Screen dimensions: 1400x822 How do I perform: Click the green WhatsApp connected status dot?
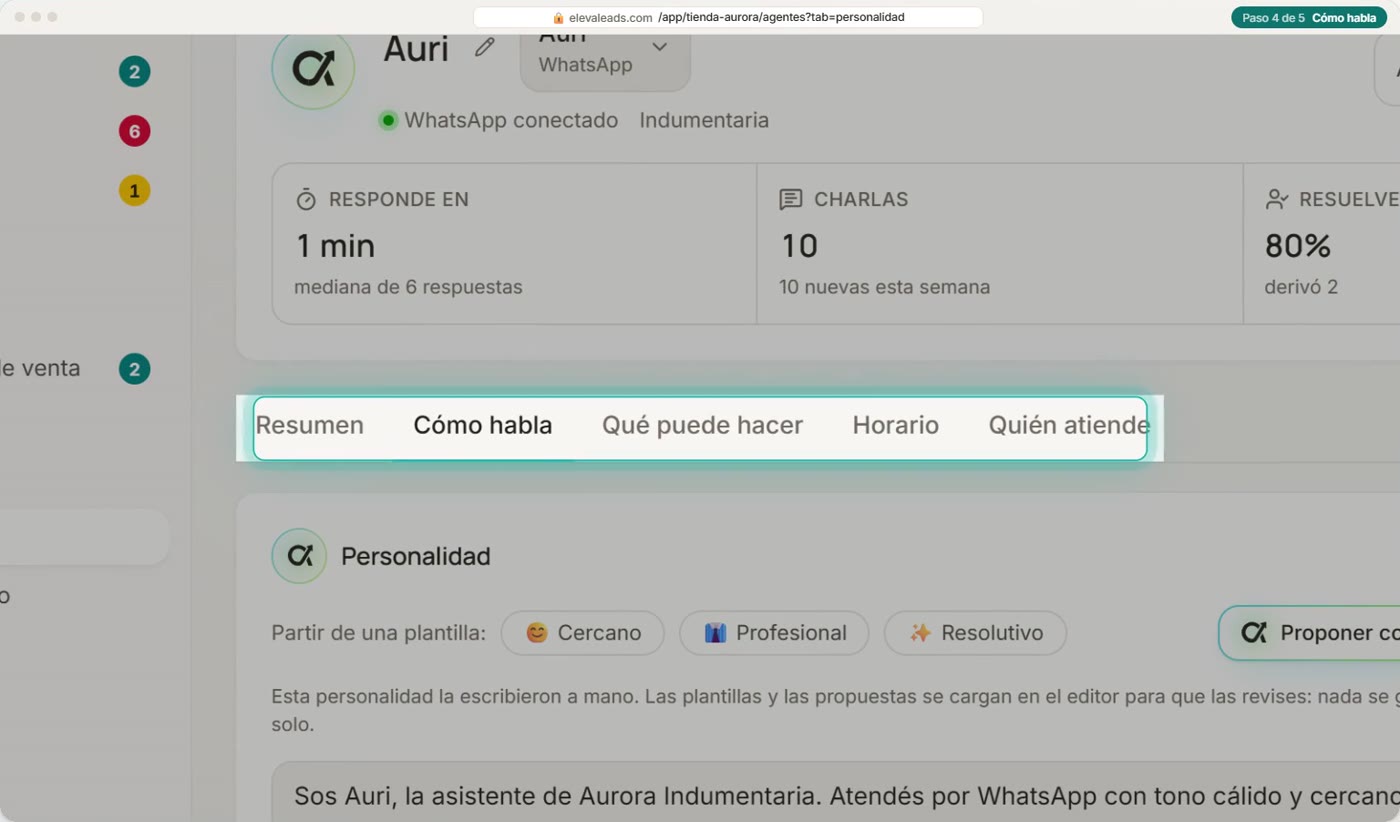click(x=388, y=121)
